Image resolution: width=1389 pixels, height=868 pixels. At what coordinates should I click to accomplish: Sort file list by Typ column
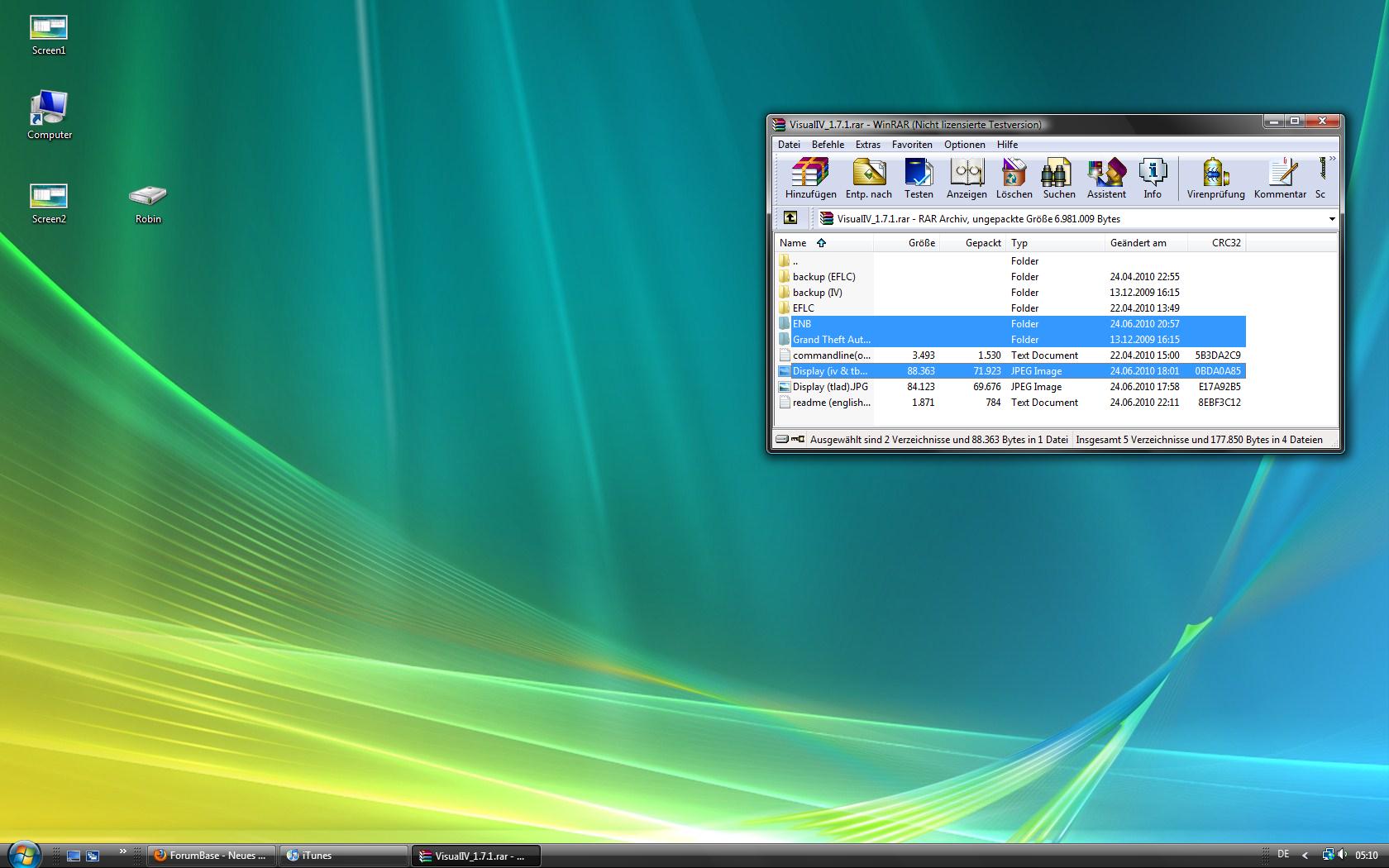pyautogui.click(x=1055, y=243)
